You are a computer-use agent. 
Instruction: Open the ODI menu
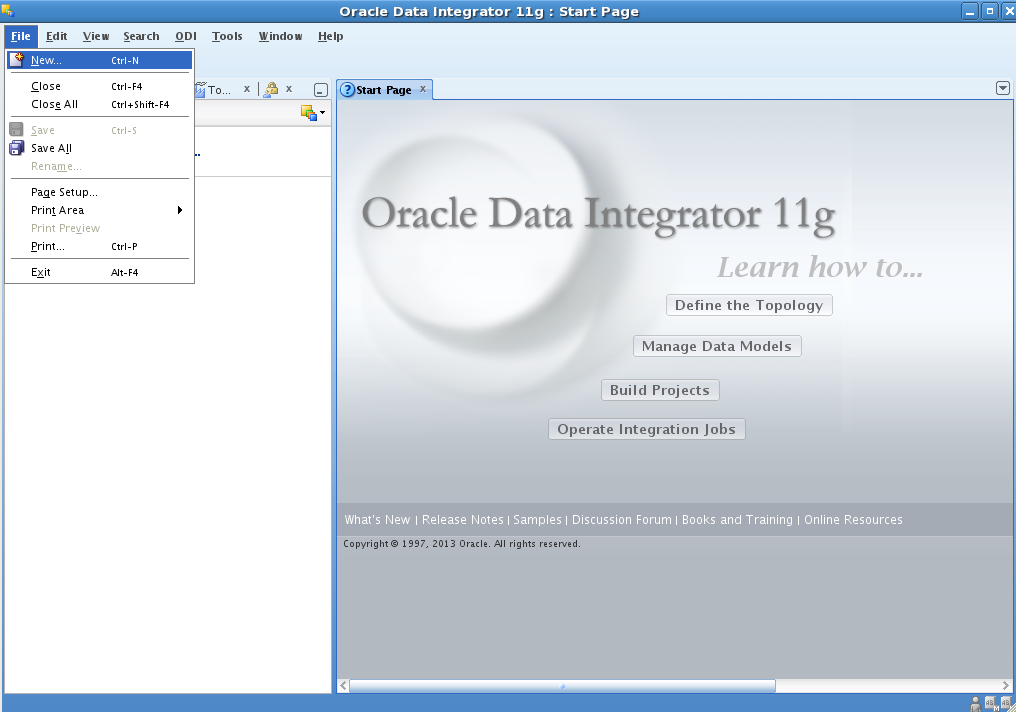pos(185,36)
